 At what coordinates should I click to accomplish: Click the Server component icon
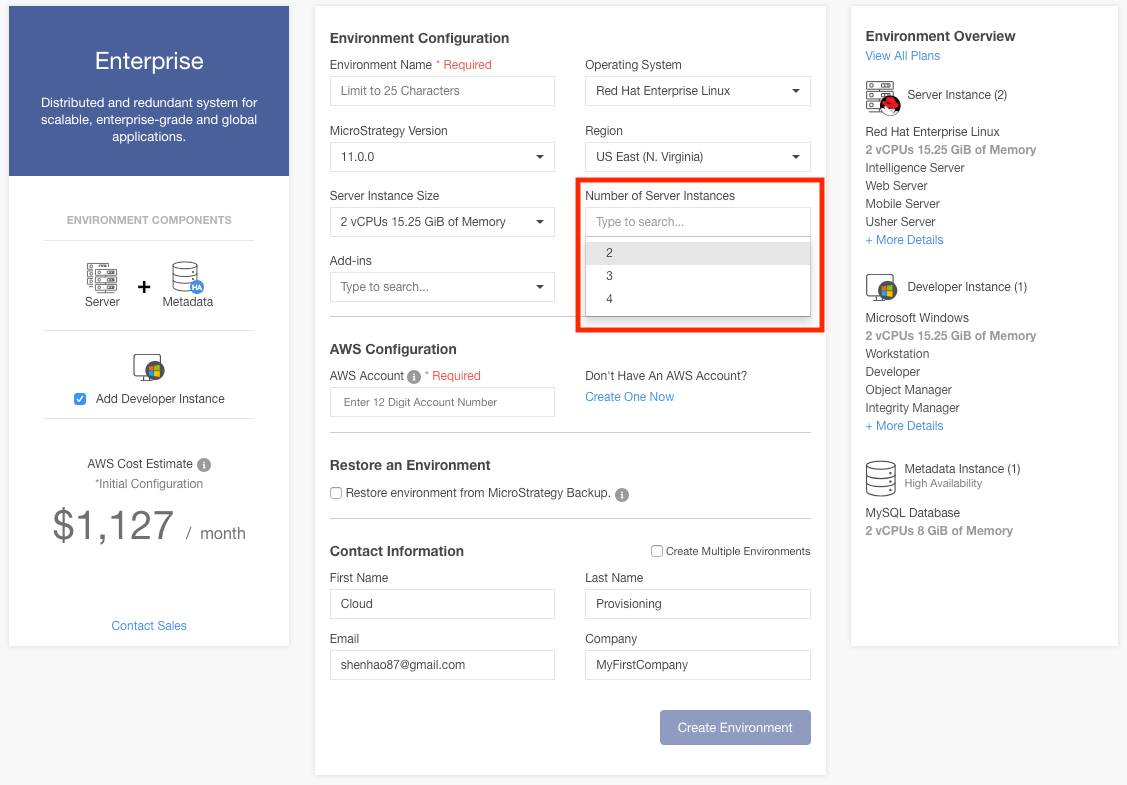[102, 277]
